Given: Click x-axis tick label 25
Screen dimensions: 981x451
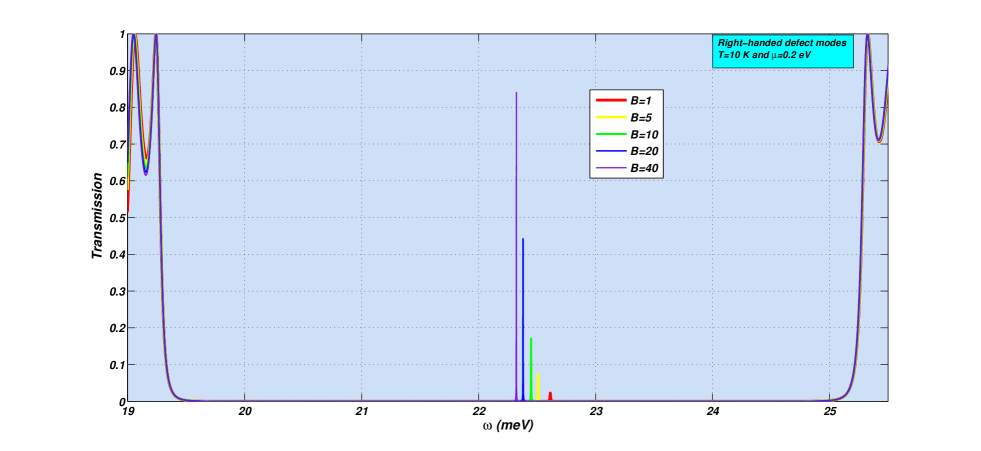Looking at the screenshot, I should click(x=830, y=411).
